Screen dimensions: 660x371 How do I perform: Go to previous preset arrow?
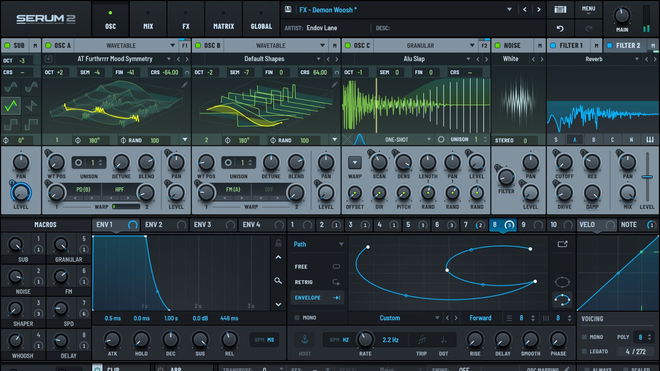pos(524,9)
